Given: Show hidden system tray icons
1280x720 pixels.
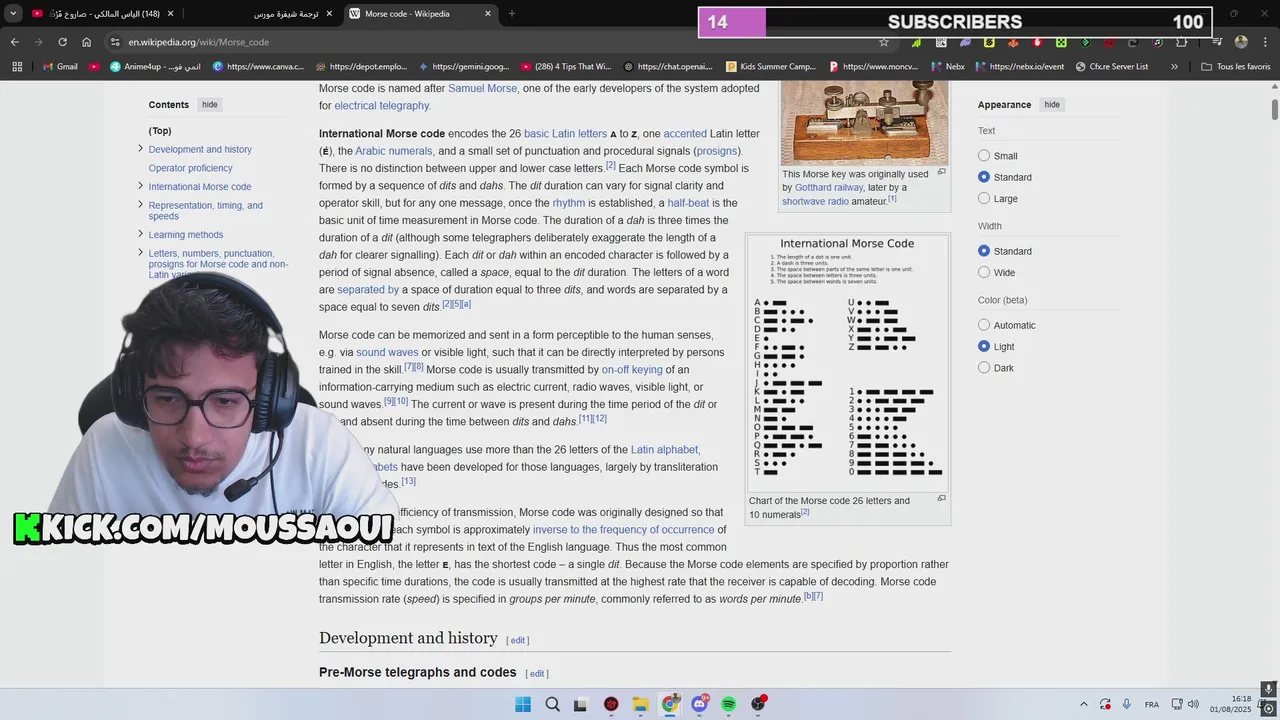Looking at the screenshot, I should 1084,704.
